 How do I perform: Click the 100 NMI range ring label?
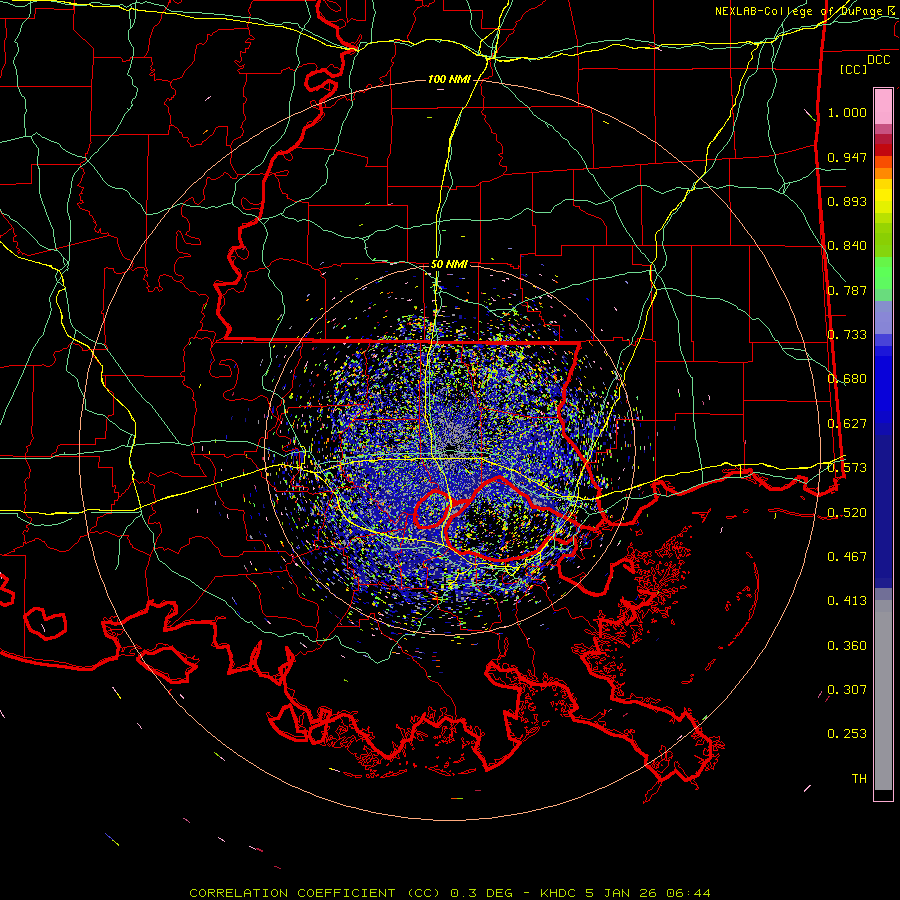[x=449, y=79]
